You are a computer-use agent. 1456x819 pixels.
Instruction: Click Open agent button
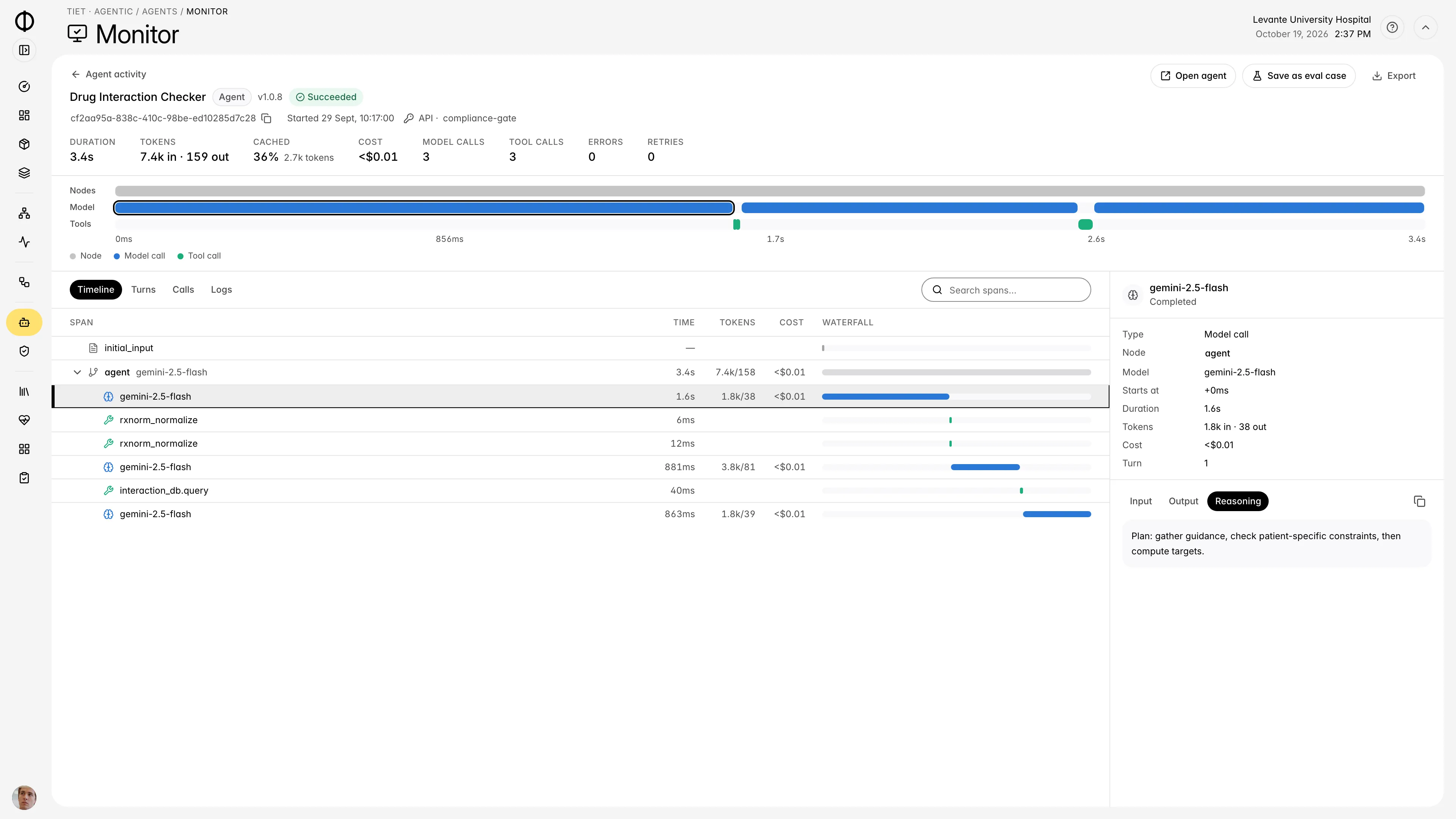(1193, 76)
